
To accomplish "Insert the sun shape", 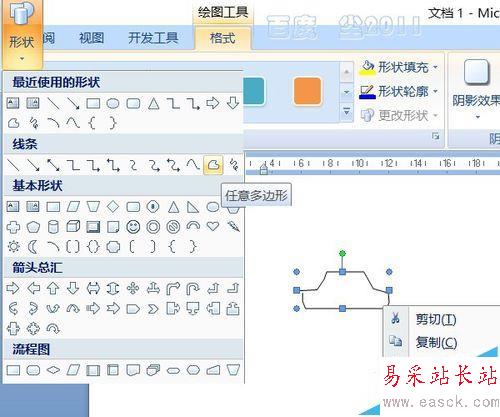I will click(13, 247).
